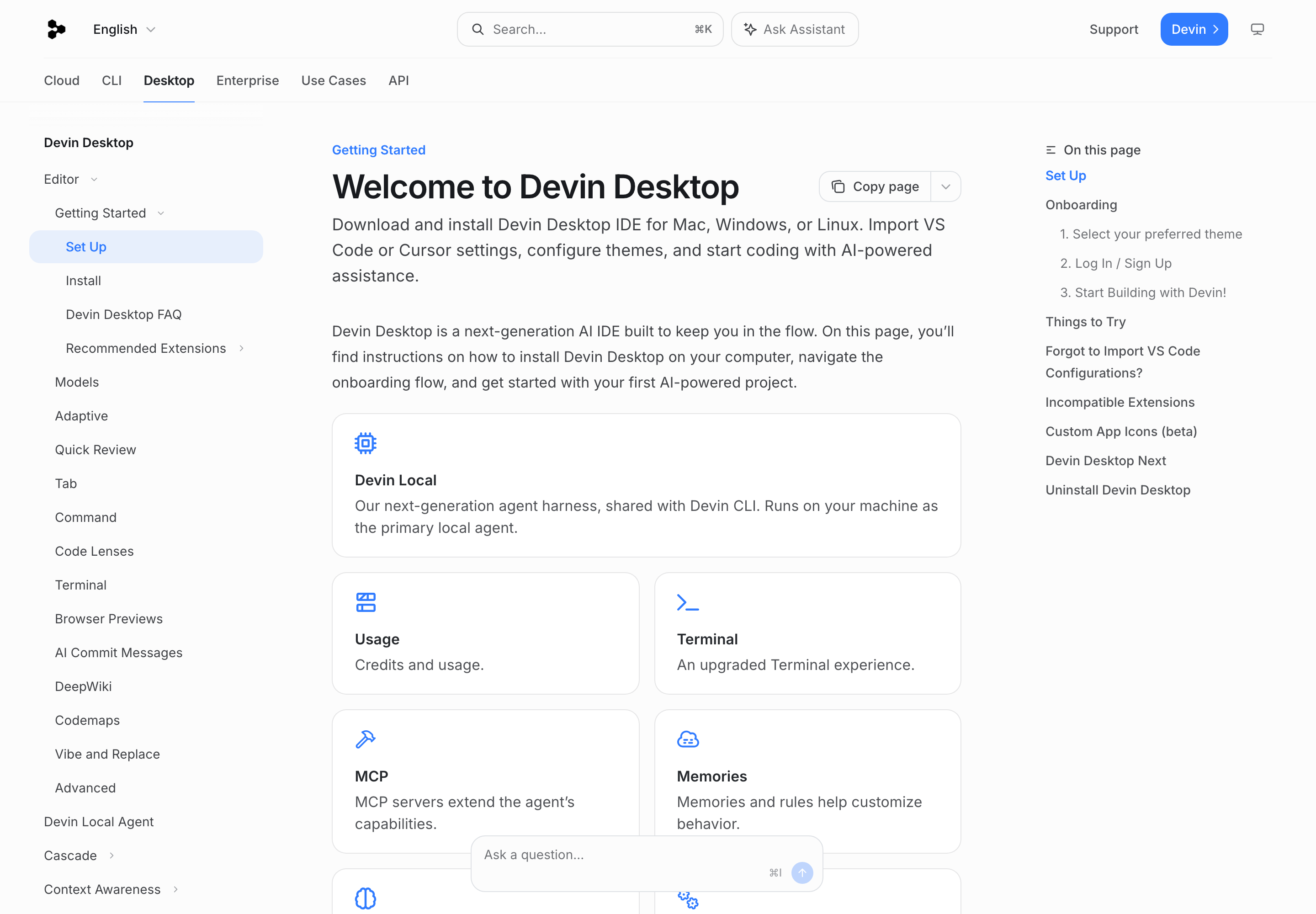Screen dimensions: 1316x914
Task: Open Quick Review in the sidebar
Action: [96, 450]
